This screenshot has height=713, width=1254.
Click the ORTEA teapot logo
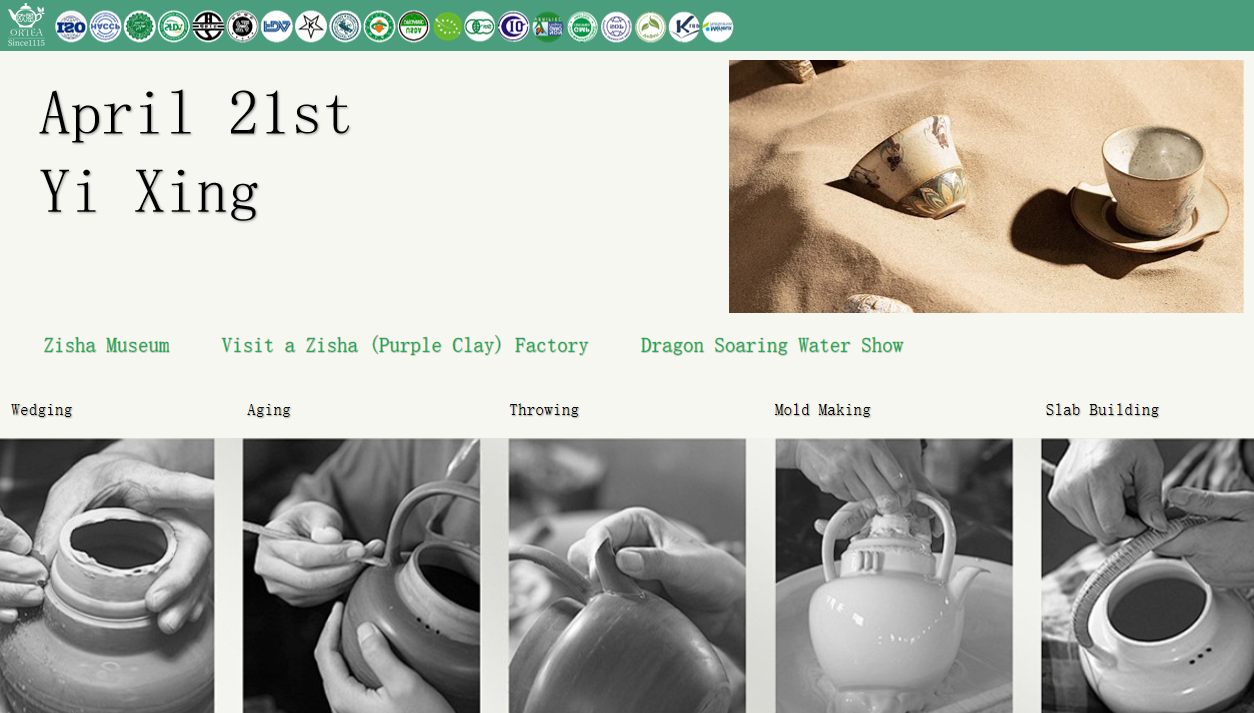click(x=26, y=24)
